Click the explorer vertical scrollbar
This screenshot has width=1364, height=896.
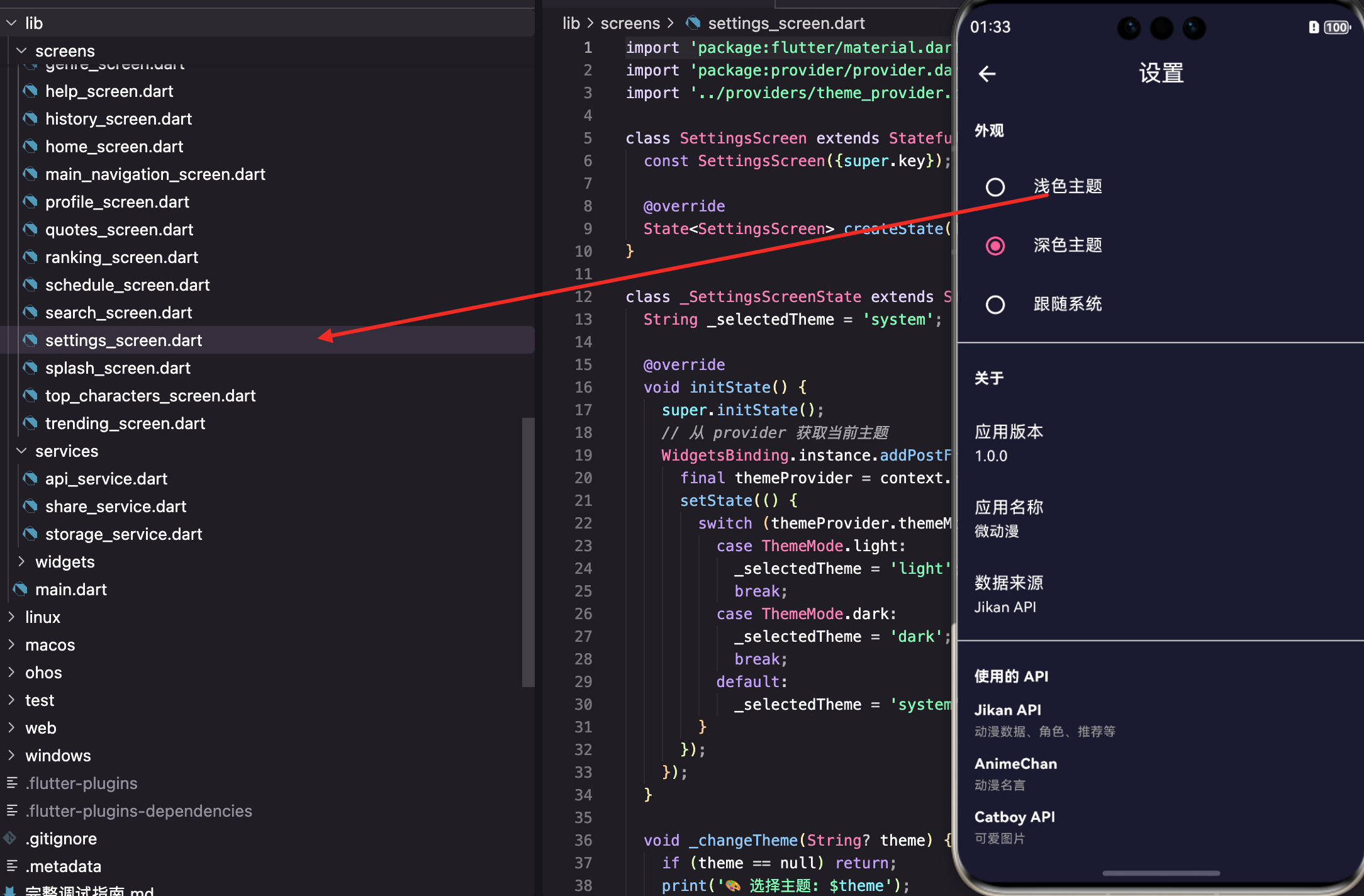pos(528,552)
